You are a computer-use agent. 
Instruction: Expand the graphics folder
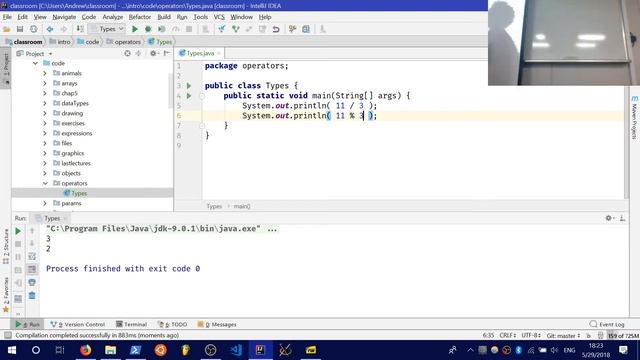[45, 153]
